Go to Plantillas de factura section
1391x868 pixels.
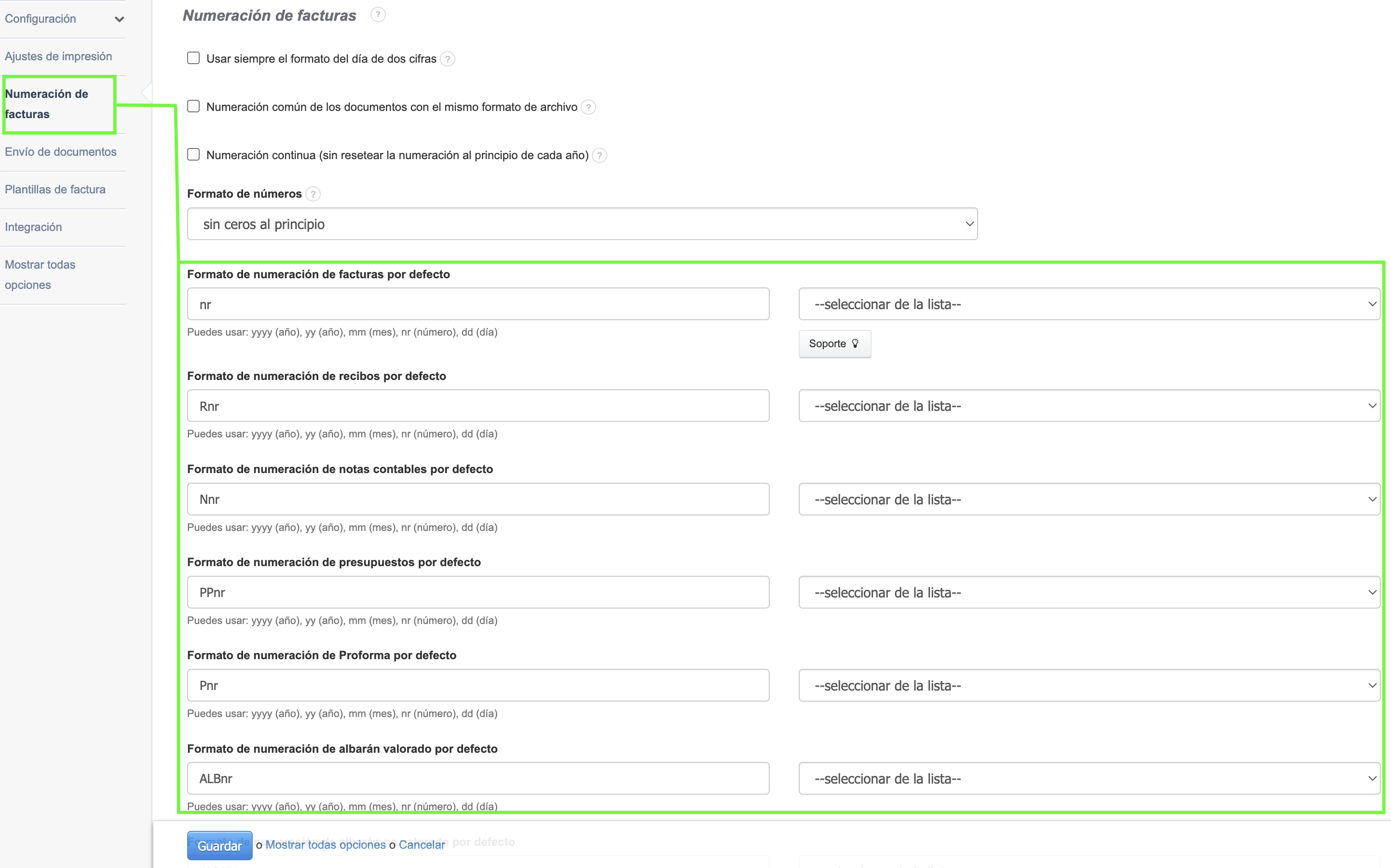point(55,190)
